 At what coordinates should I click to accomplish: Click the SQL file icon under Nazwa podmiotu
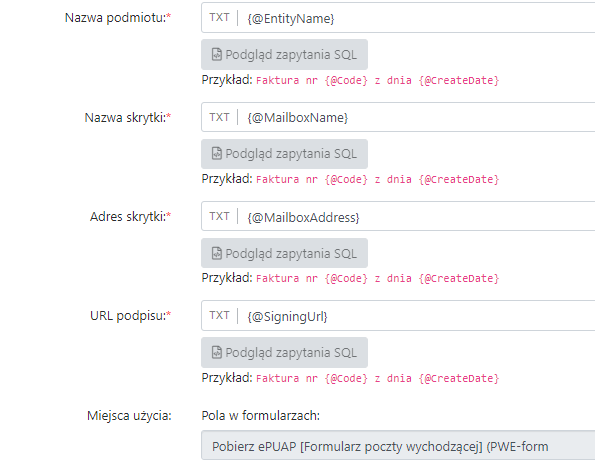pos(217,55)
